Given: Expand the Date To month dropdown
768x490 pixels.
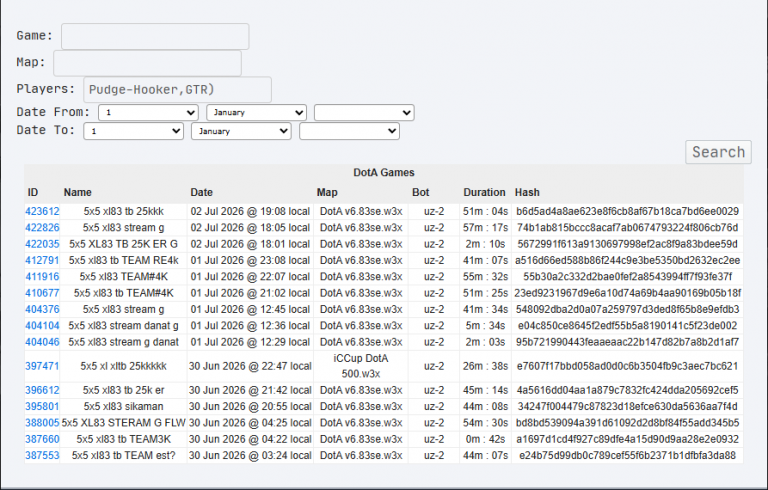Looking at the screenshot, I should (241, 131).
